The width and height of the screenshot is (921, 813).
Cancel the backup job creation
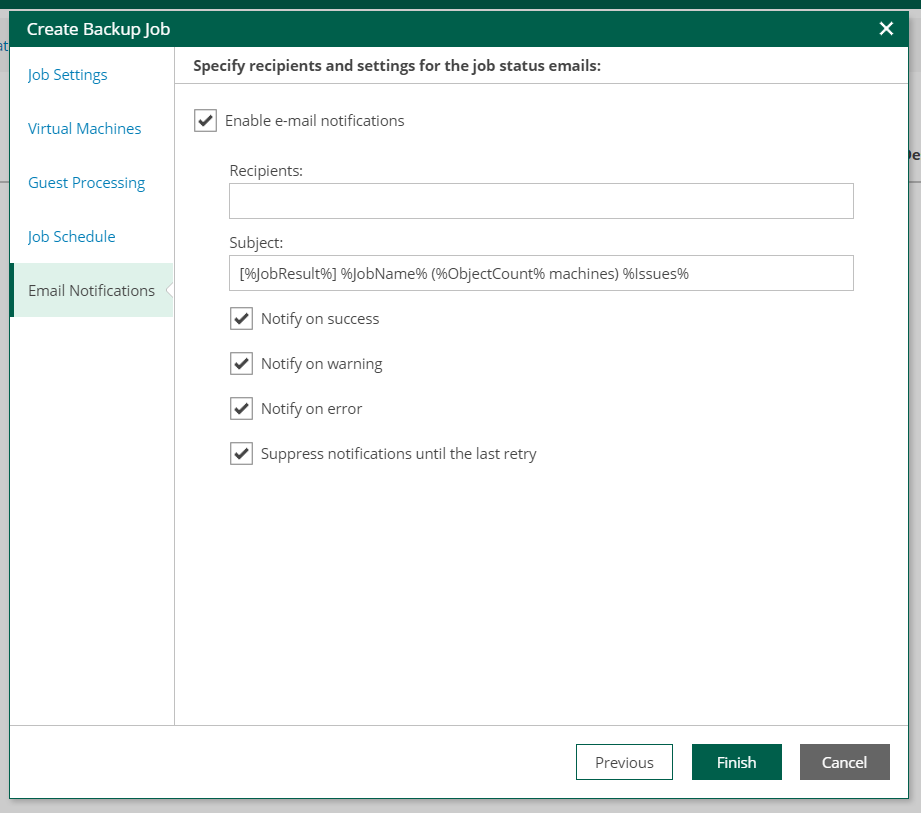coord(844,762)
